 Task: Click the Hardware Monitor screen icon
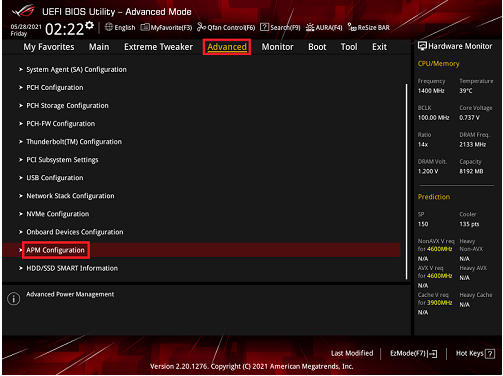[422, 46]
